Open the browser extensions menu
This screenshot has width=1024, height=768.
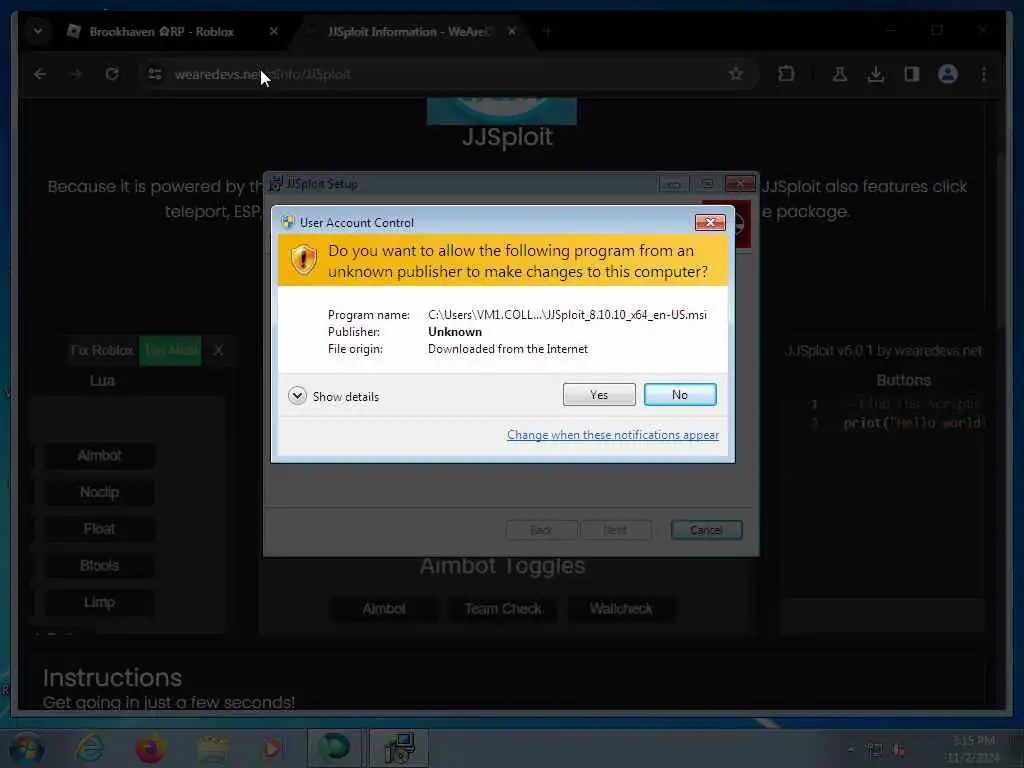(786, 74)
